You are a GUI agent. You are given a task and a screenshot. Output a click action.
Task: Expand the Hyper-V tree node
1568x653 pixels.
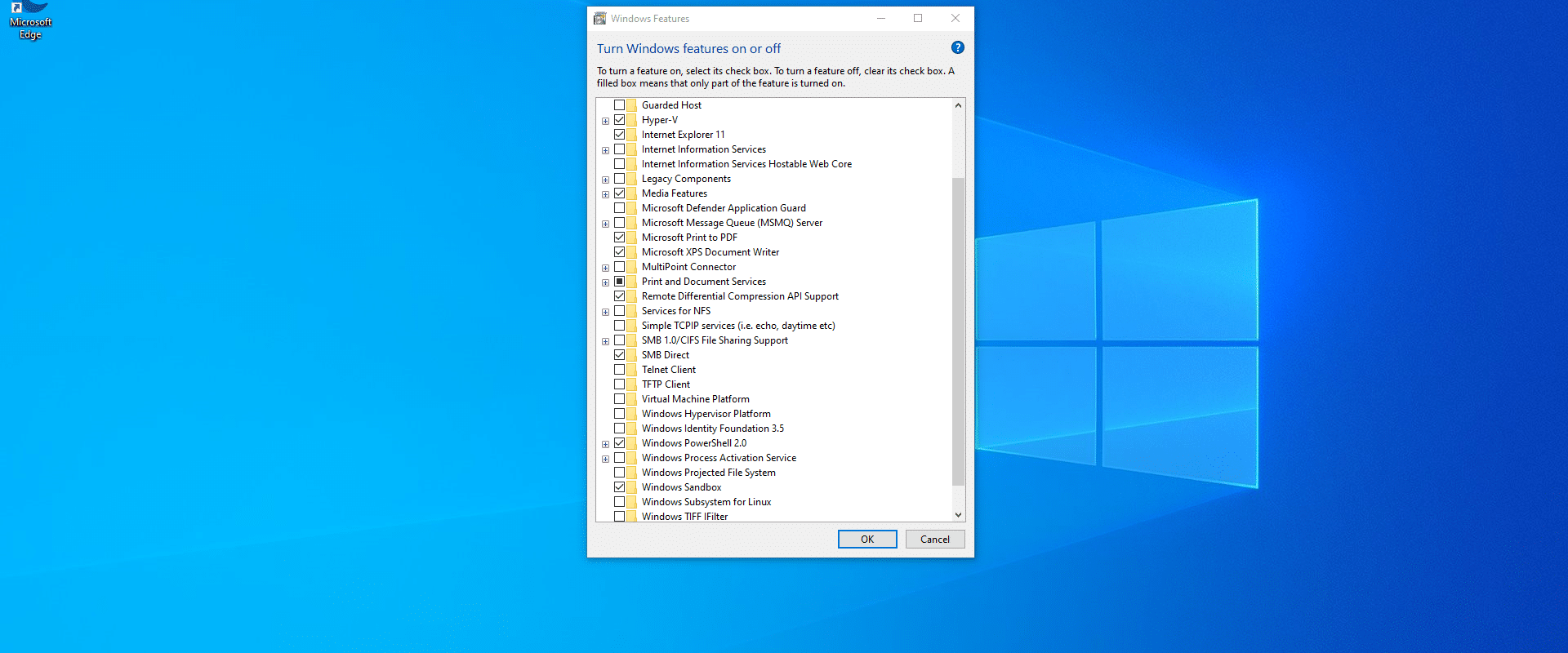(605, 121)
